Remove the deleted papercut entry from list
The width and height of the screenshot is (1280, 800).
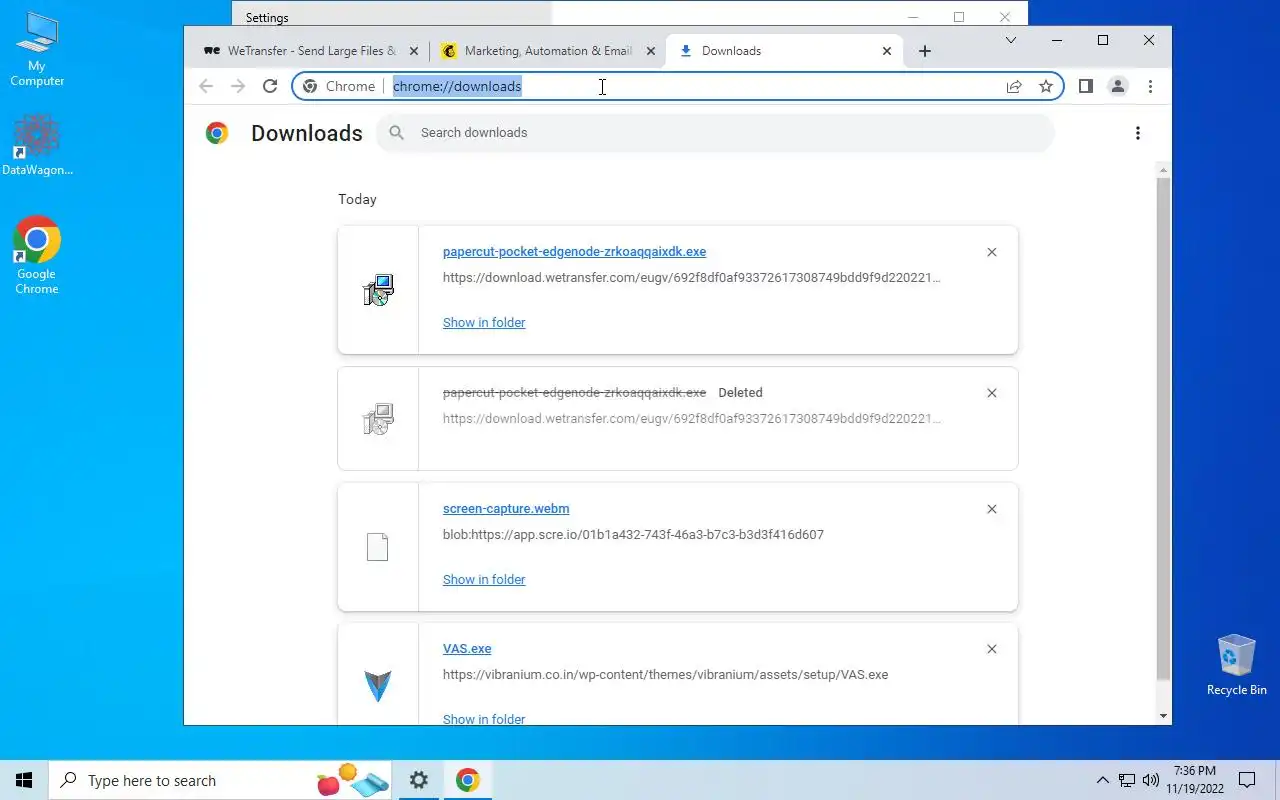[992, 393]
